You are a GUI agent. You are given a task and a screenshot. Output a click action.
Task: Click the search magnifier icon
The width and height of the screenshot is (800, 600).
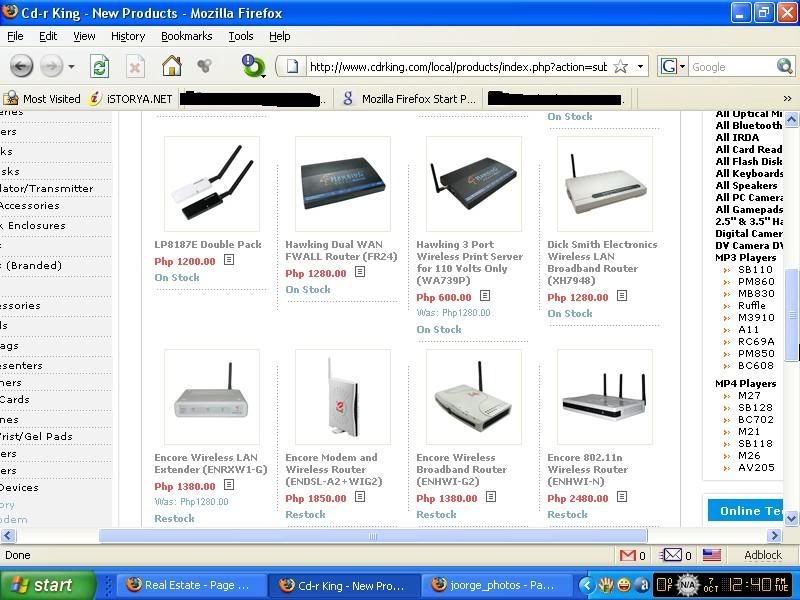[784, 66]
